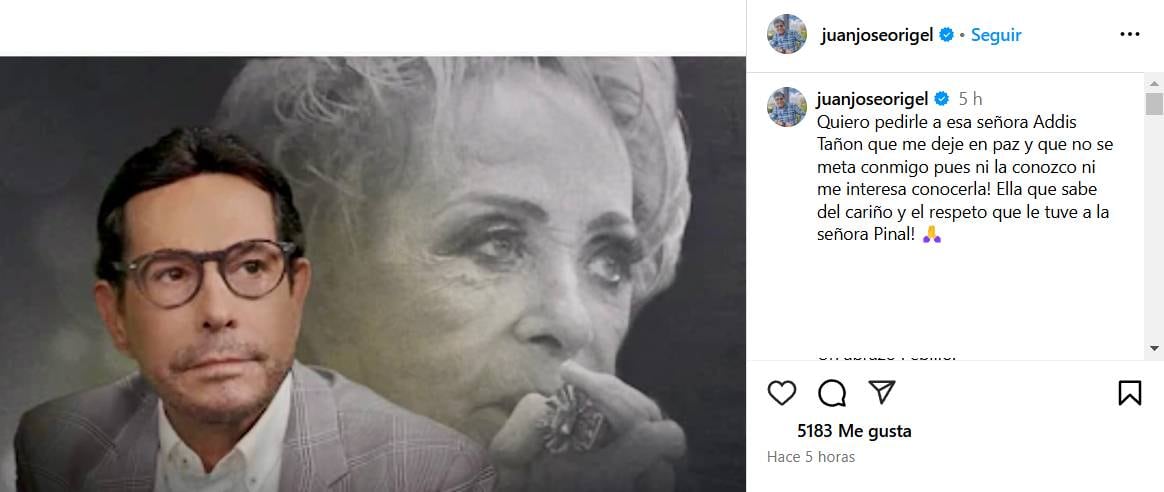Click the post photo of the two people
Screen dimensions: 1164x492
click(x=372, y=273)
